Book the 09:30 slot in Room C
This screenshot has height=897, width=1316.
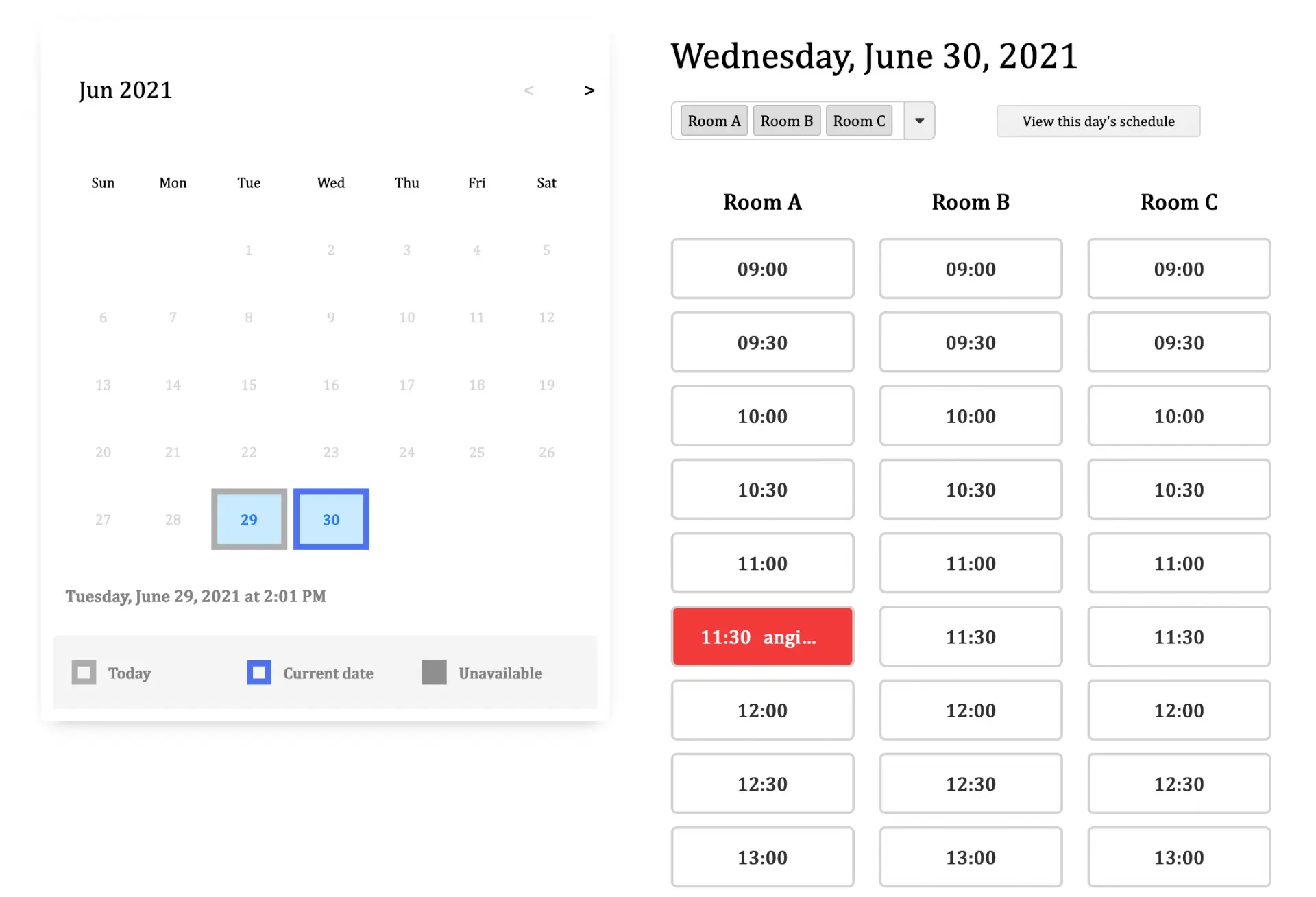(1179, 342)
